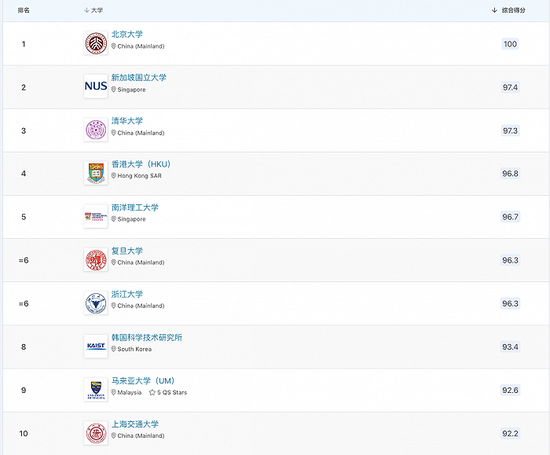The height and width of the screenshot is (455, 550).
Task: Open the 香港大学 (HKU) link
Action: coord(141,164)
